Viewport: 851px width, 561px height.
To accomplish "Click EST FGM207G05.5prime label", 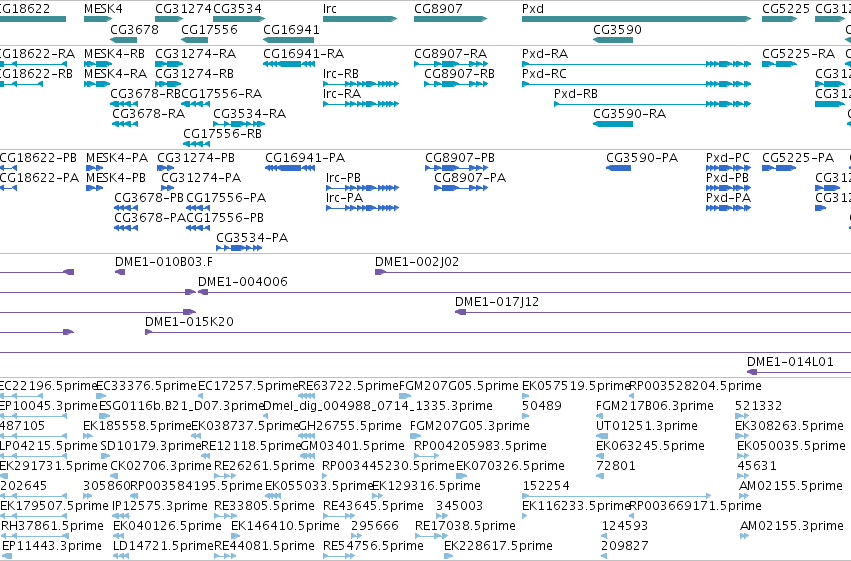I will [459, 386].
